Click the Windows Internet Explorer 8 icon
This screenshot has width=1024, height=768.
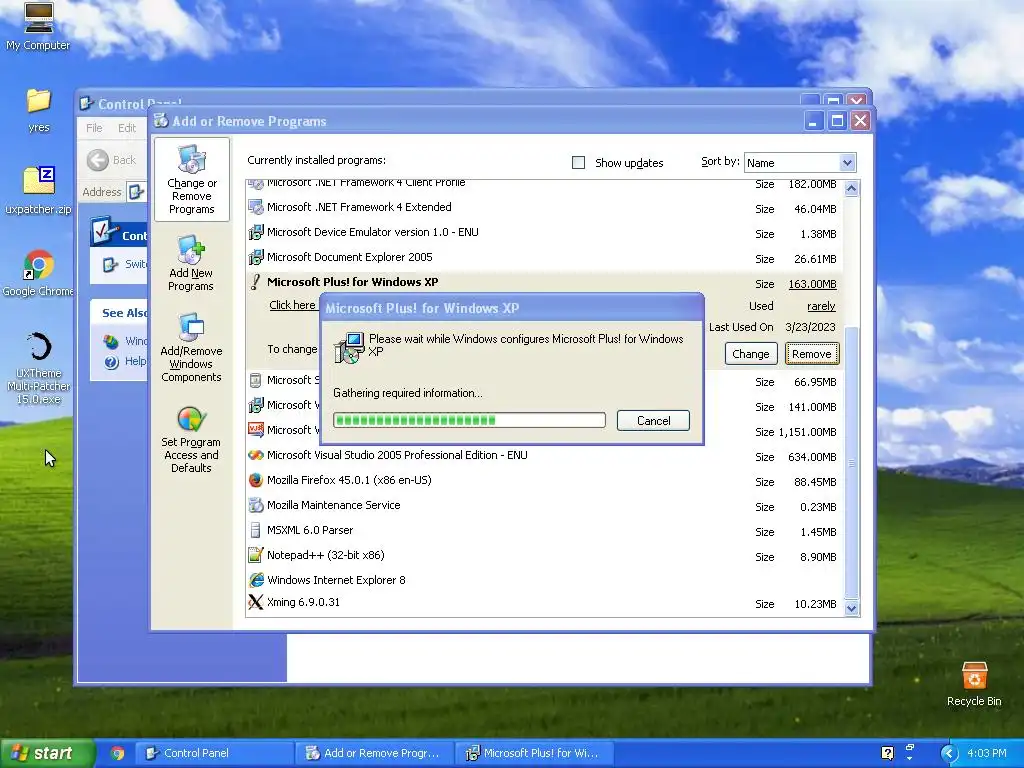pos(256,580)
